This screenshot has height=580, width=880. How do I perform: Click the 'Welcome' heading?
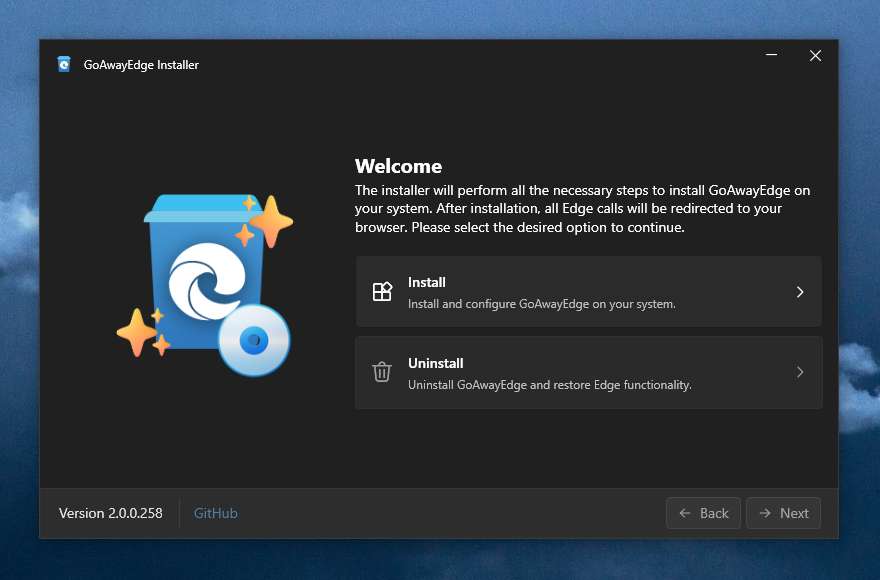click(398, 166)
